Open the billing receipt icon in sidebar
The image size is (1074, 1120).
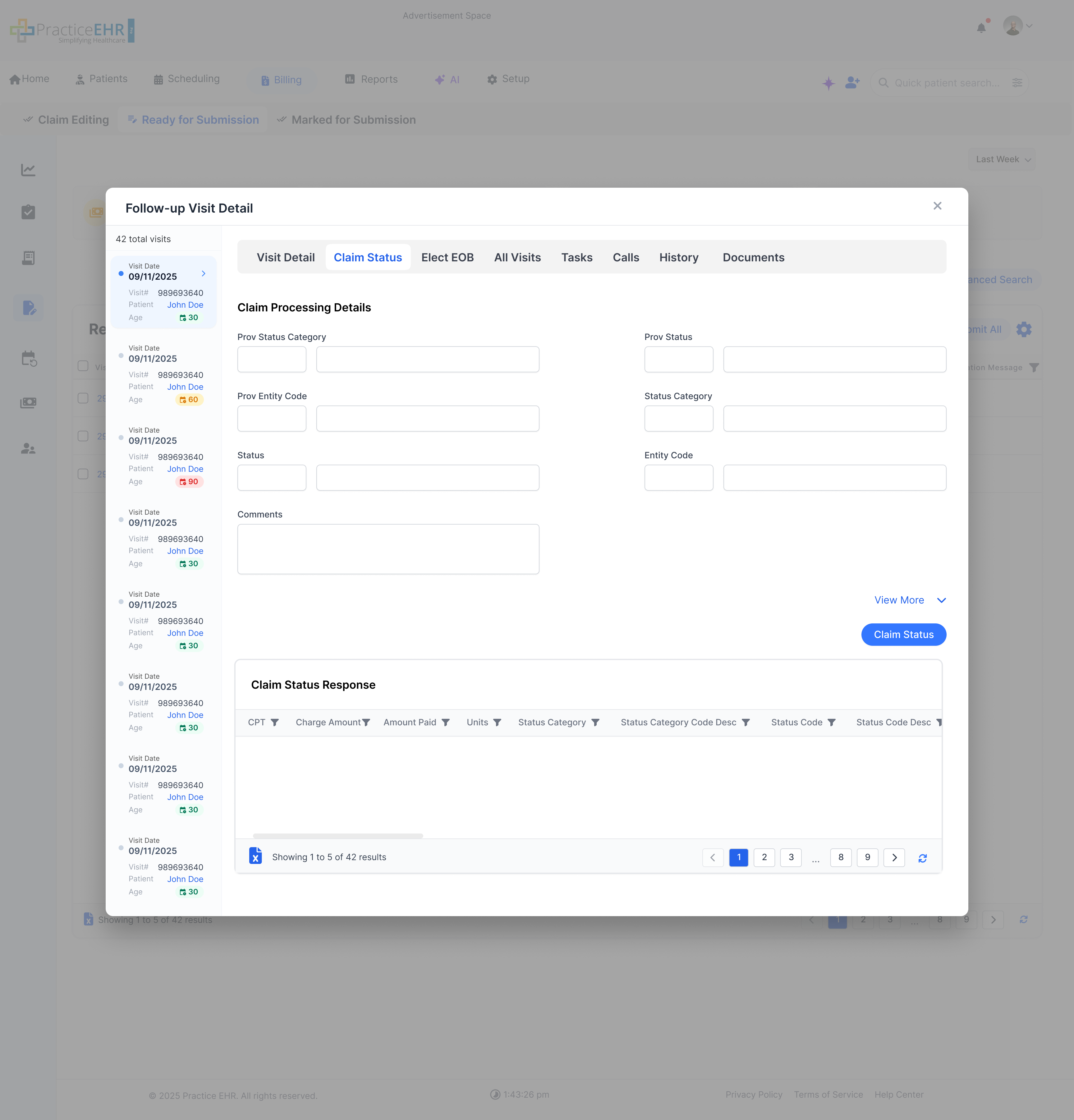28,258
